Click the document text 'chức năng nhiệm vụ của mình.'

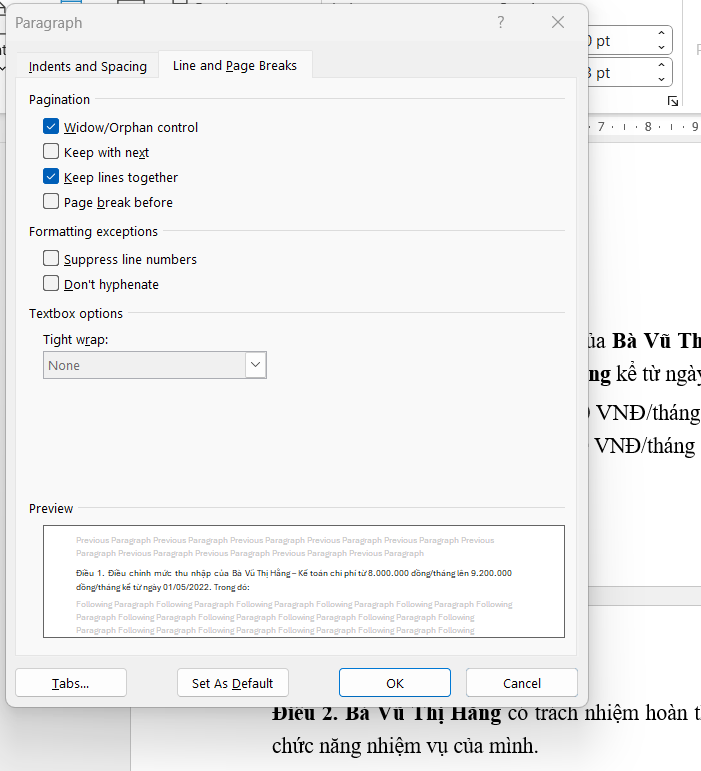(x=405, y=746)
